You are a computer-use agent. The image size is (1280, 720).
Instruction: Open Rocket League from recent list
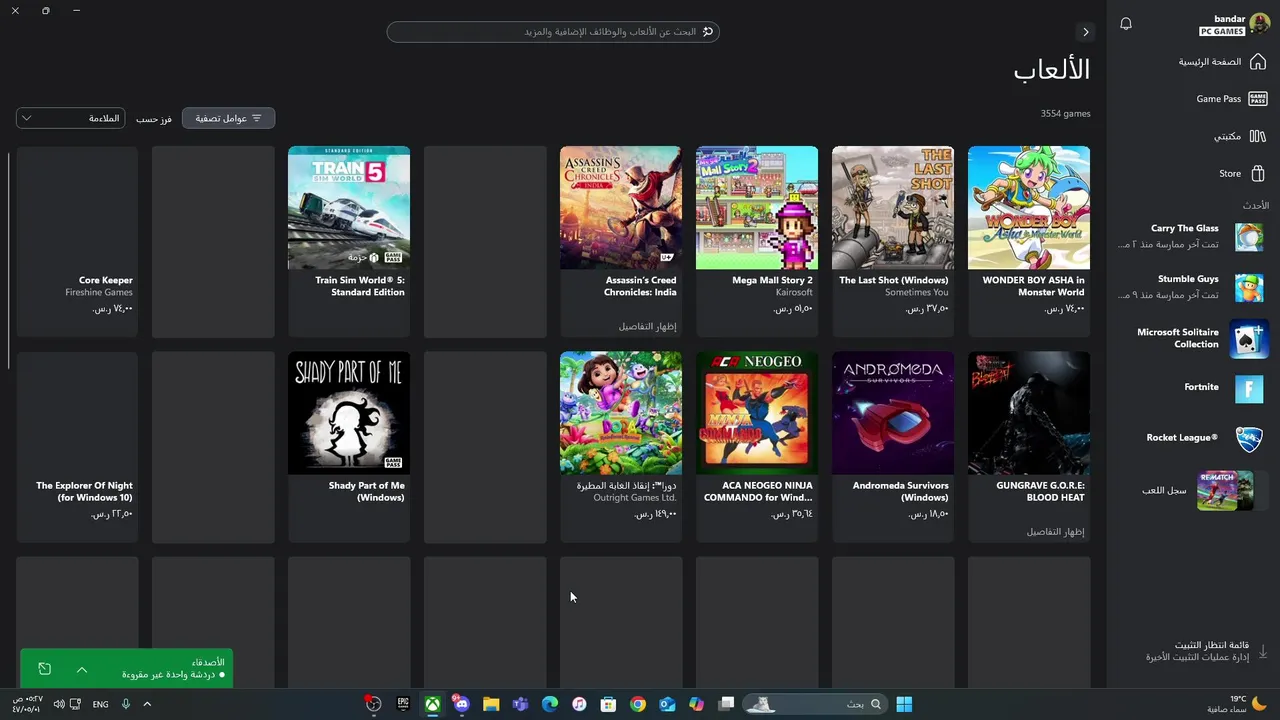(x=1204, y=438)
